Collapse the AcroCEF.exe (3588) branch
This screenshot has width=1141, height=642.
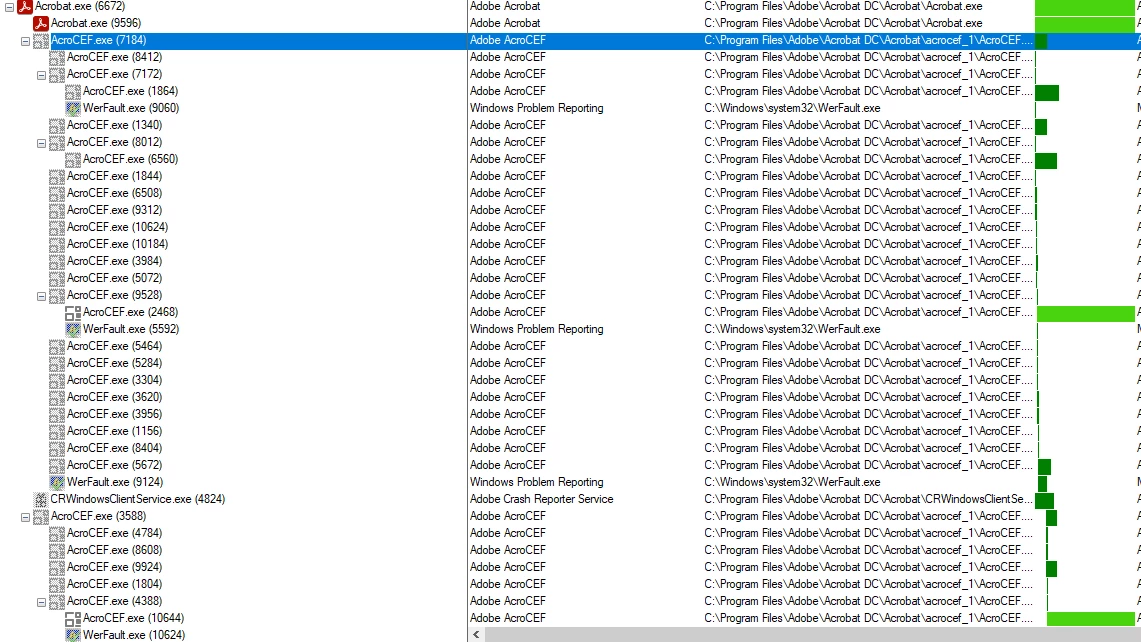coord(25,518)
